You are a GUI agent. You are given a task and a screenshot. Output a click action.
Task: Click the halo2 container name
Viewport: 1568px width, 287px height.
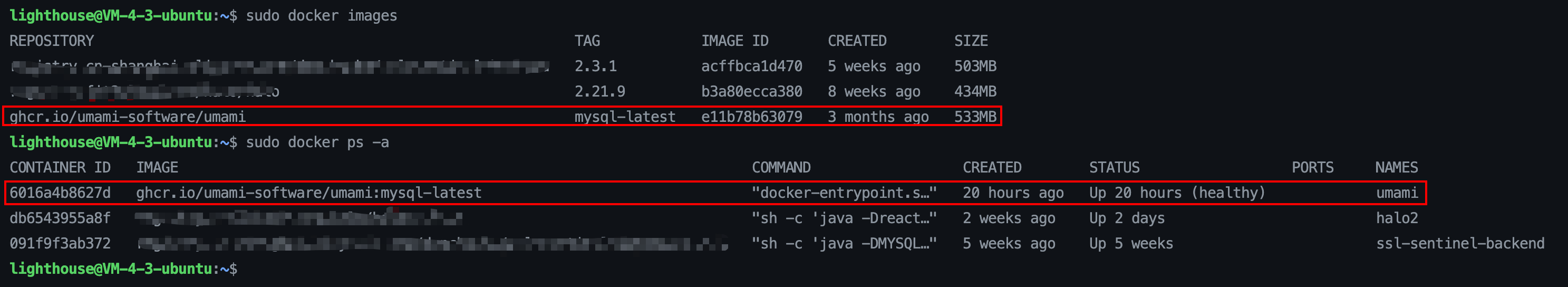(x=1396, y=218)
